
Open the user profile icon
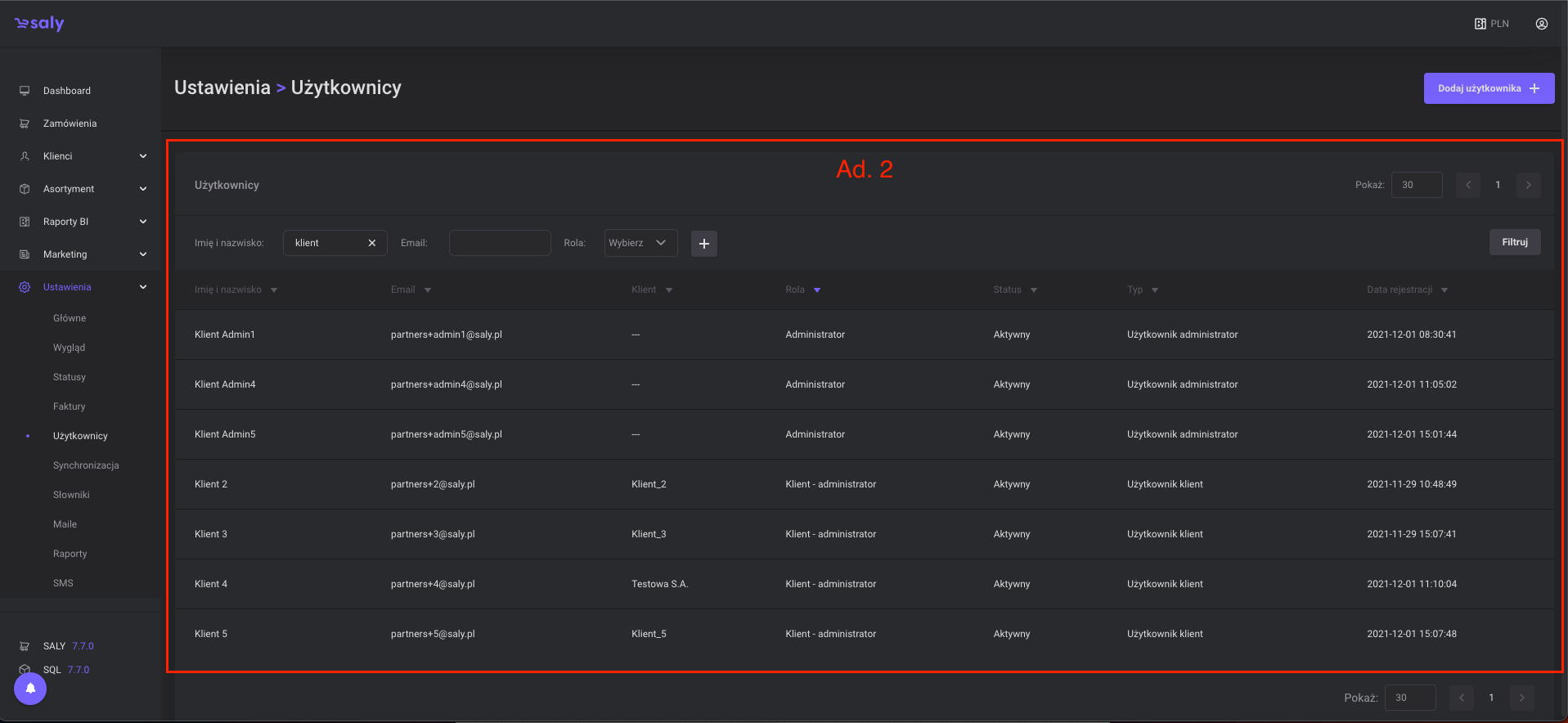[x=1541, y=24]
